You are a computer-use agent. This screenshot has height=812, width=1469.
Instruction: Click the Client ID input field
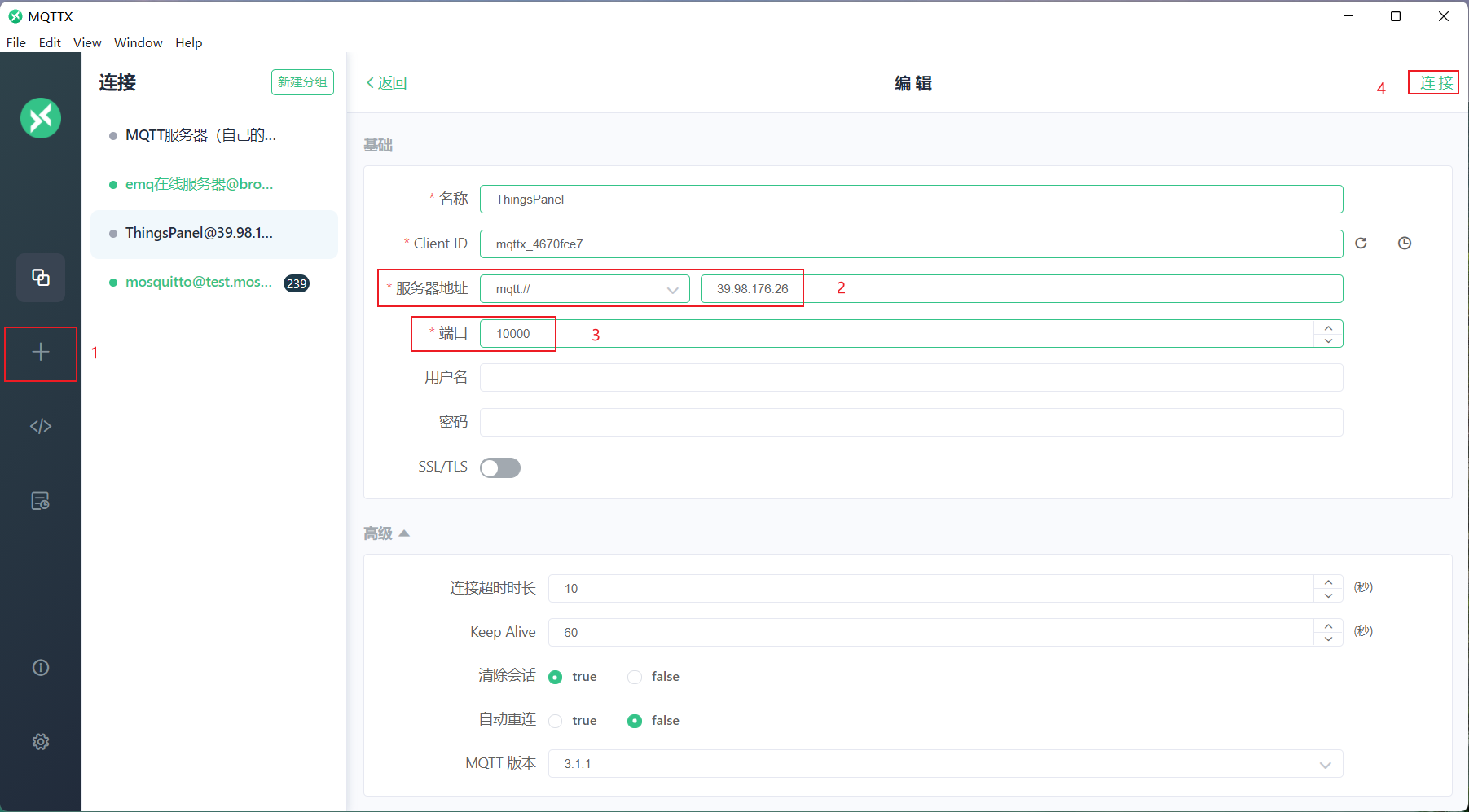click(x=911, y=244)
